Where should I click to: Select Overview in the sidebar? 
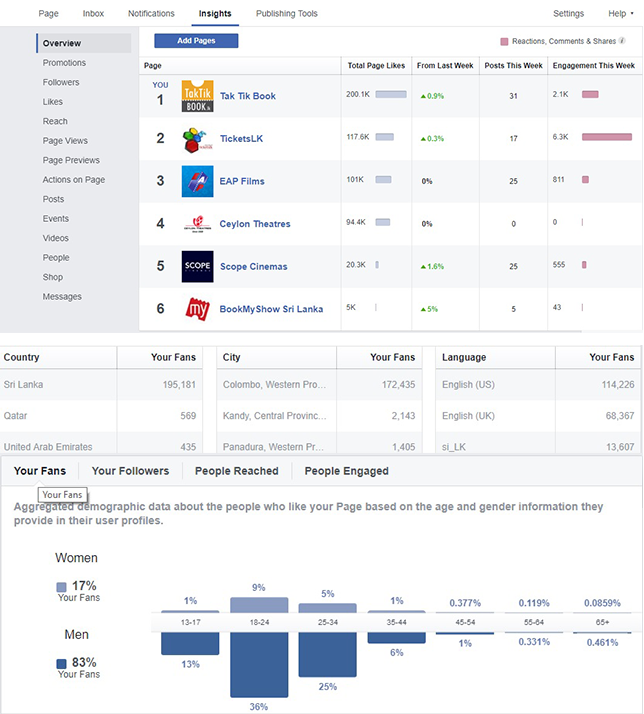[x=84, y=43]
